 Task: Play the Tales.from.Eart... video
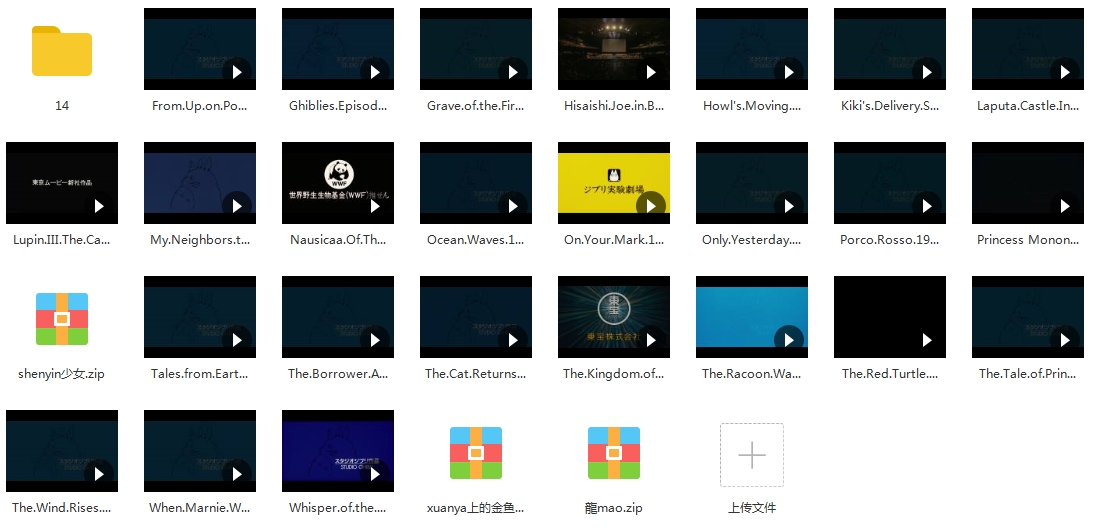pos(200,317)
